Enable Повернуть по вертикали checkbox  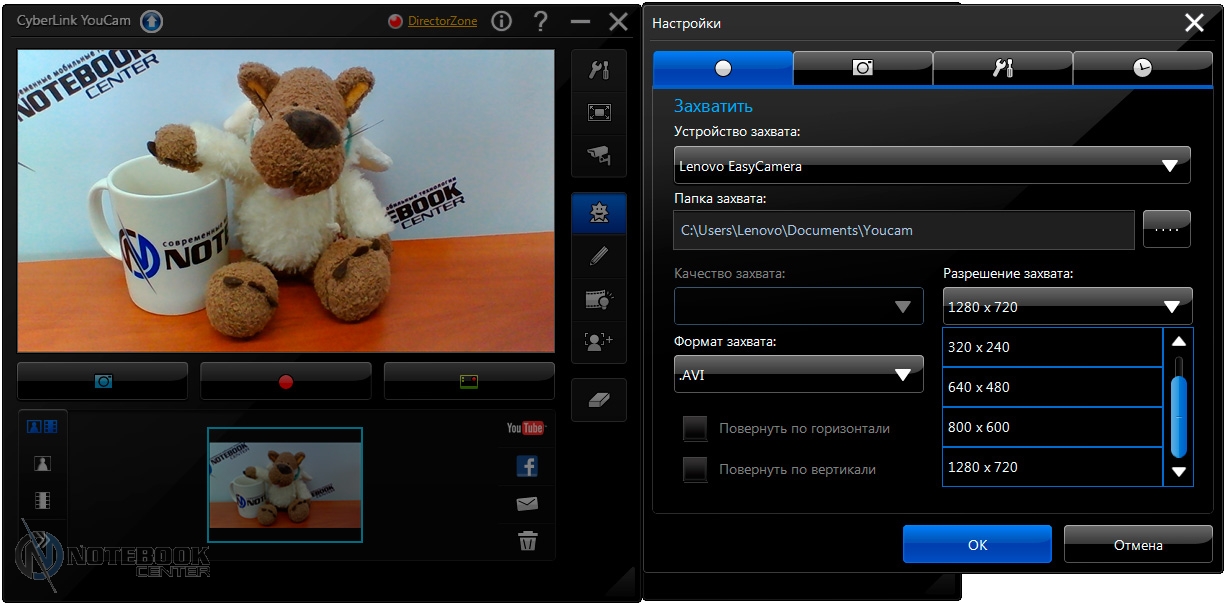coord(695,469)
